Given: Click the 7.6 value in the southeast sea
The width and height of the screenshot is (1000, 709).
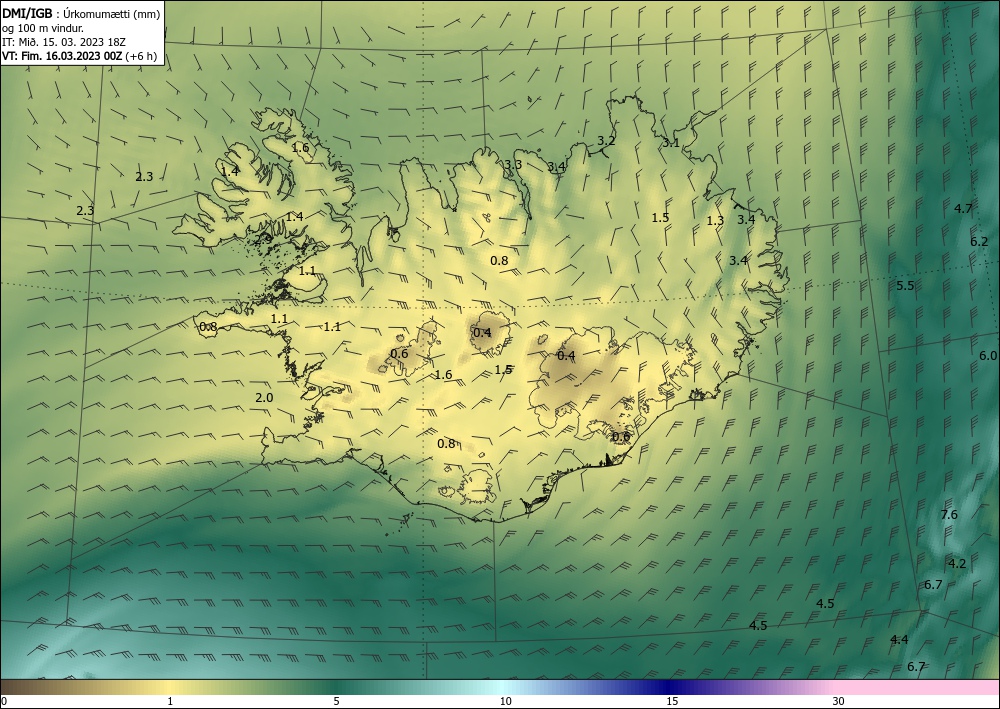Looking at the screenshot, I should click(x=949, y=515).
